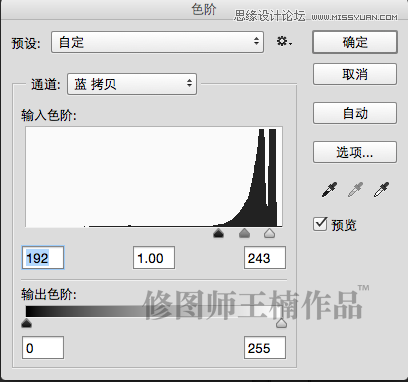Click the output black level slider
Image resolution: width=408 pixels, height=382 pixels.
[26, 323]
